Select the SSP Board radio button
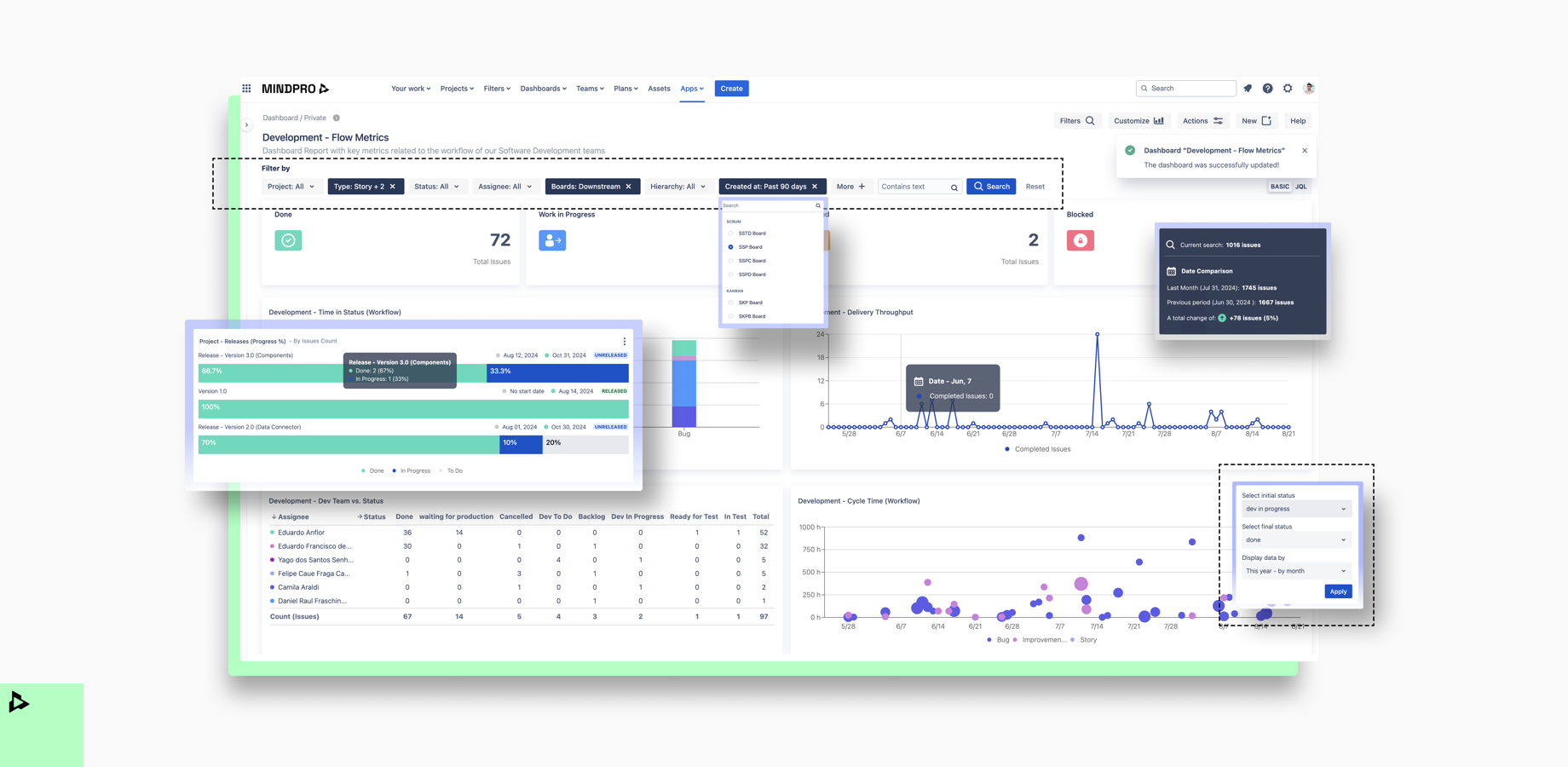 [731, 246]
